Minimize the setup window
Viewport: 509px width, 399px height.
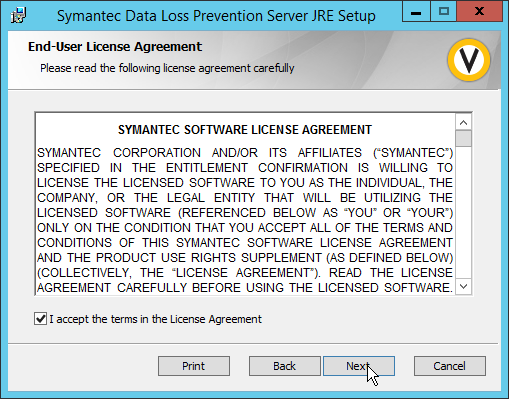click(x=416, y=12)
